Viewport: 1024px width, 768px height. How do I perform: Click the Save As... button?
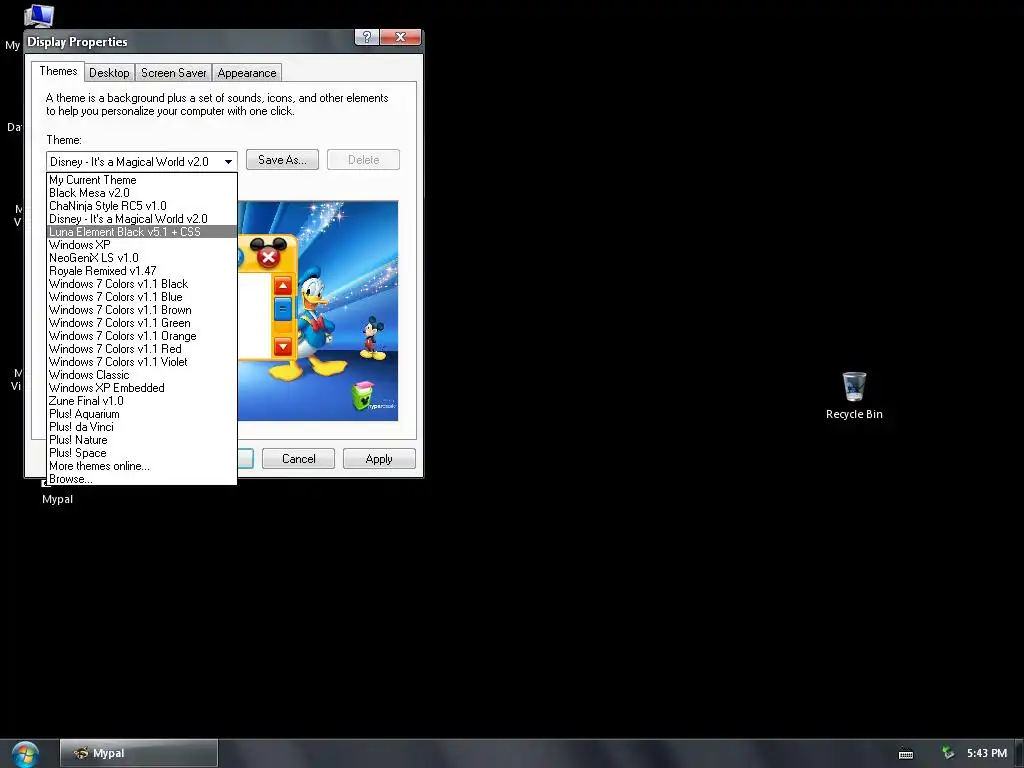click(x=282, y=160)
